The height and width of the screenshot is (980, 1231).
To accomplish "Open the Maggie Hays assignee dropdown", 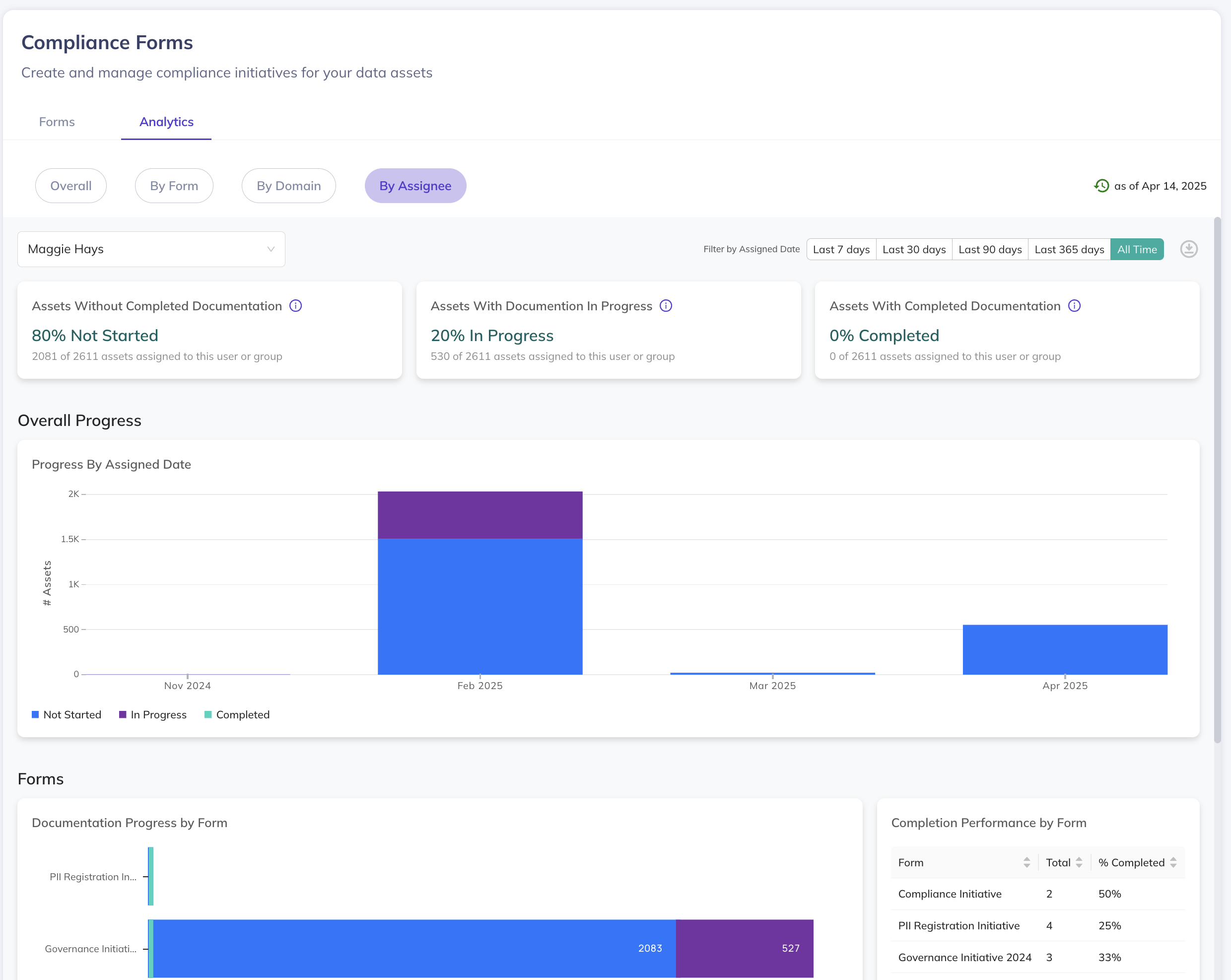I will 151,249.
